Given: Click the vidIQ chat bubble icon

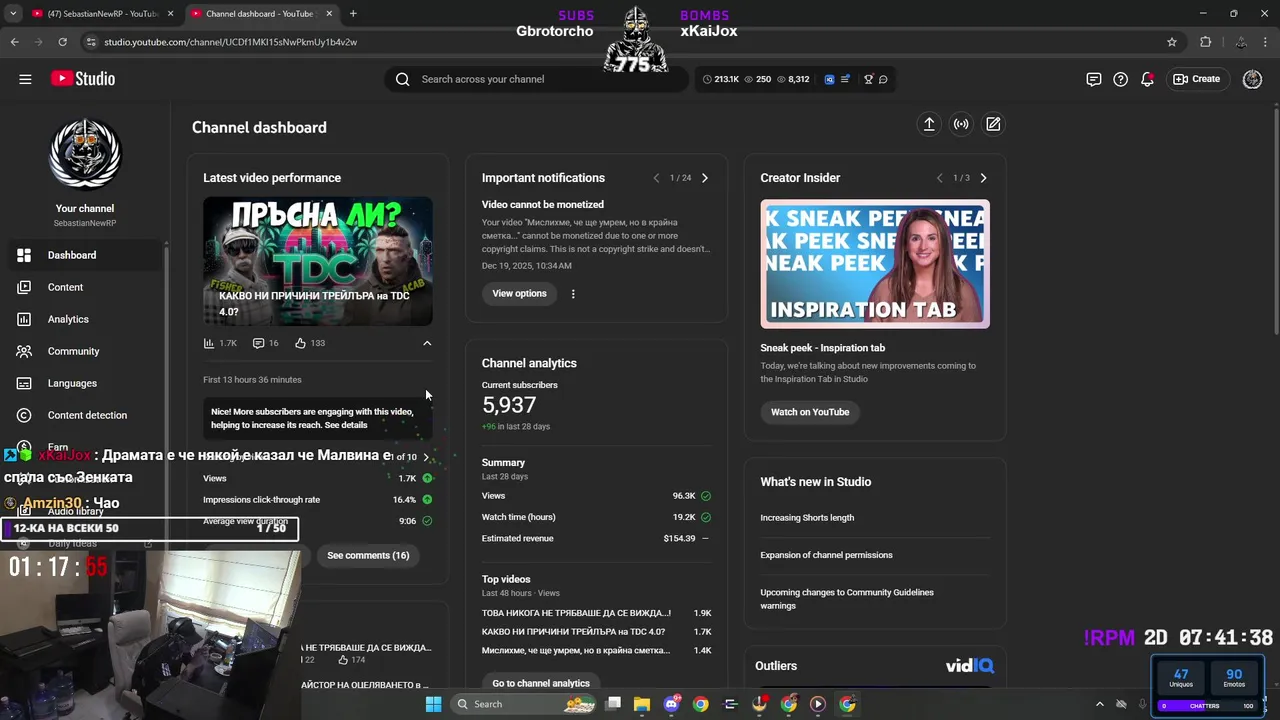Looking at the screenshot, I should tap(883, 79).
